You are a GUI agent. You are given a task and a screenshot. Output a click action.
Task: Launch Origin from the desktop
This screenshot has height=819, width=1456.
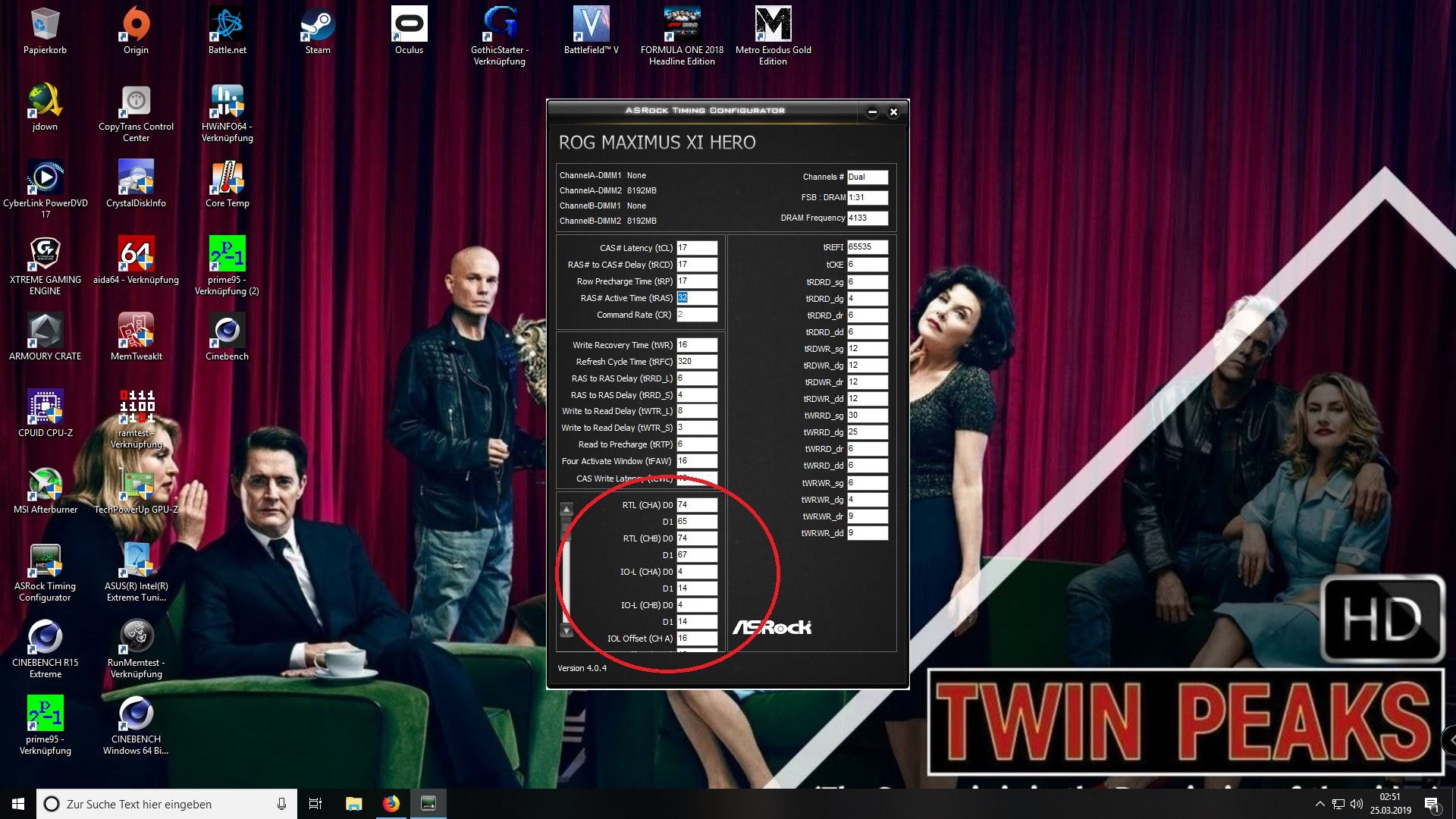coord(136,32)
